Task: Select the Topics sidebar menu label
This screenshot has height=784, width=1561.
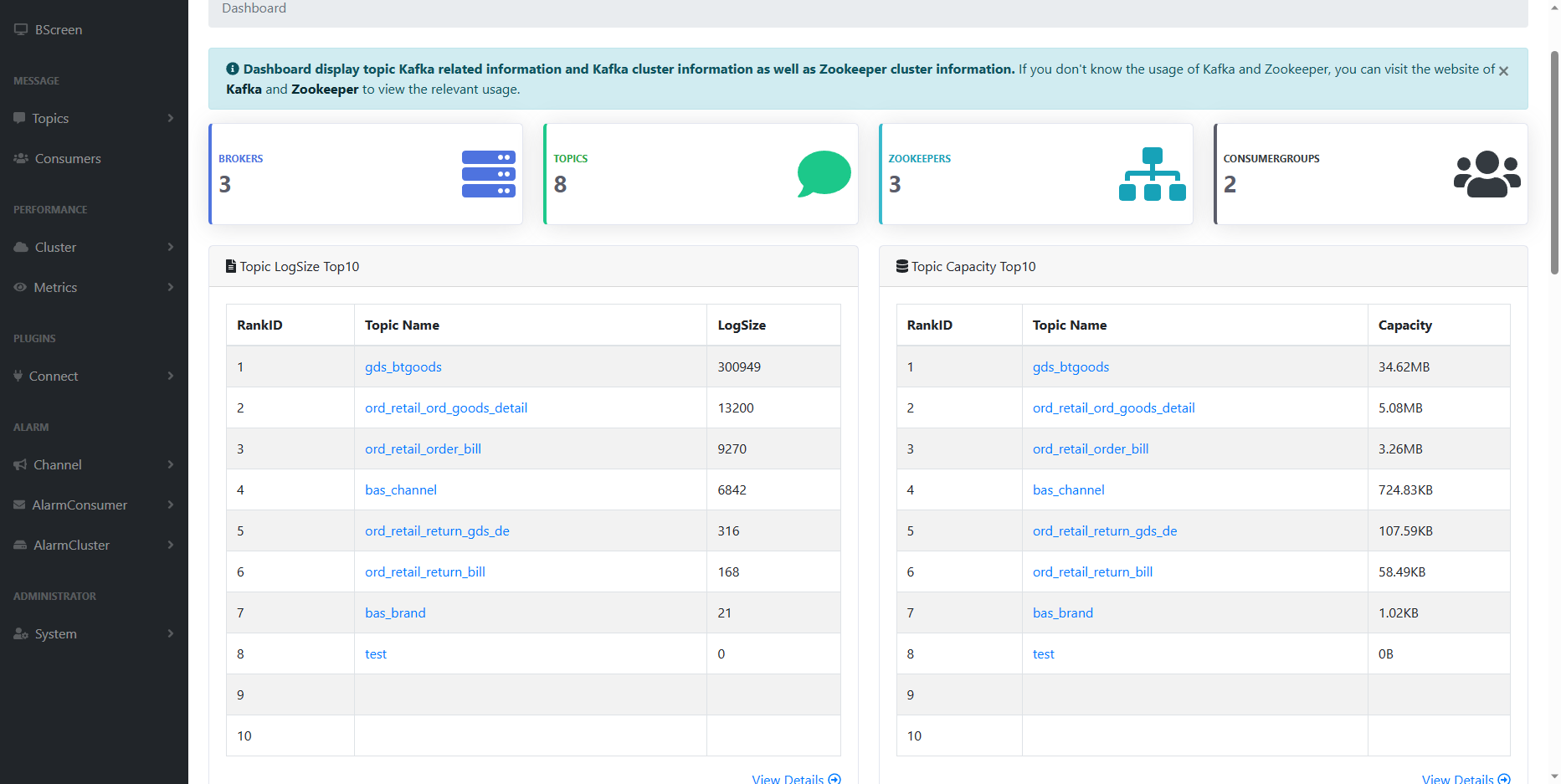Action: (50, 118)
